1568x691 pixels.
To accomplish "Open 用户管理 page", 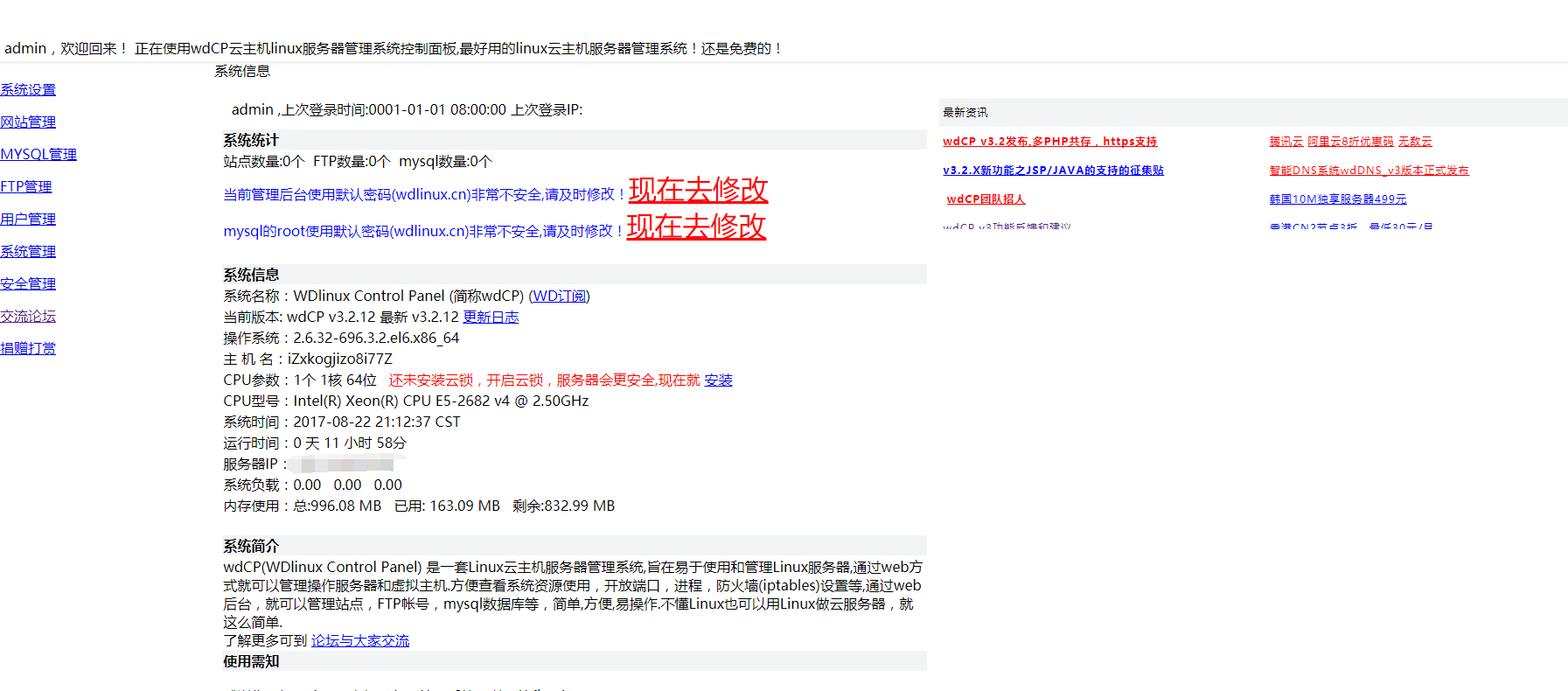I will coord(28,220).
